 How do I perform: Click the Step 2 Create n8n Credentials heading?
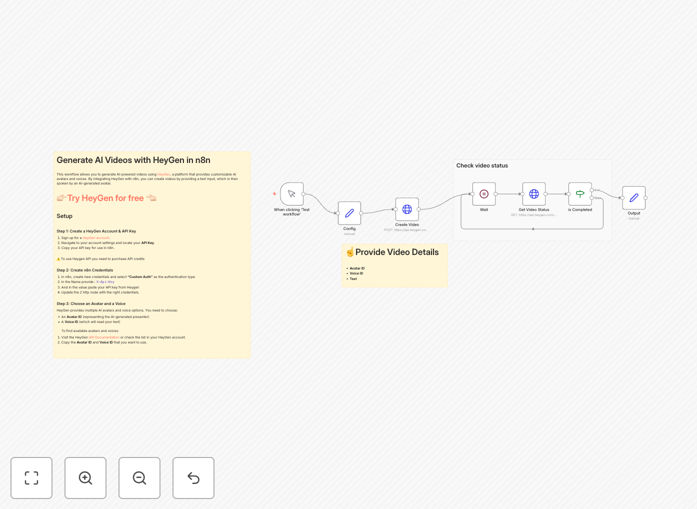[85, 270]
